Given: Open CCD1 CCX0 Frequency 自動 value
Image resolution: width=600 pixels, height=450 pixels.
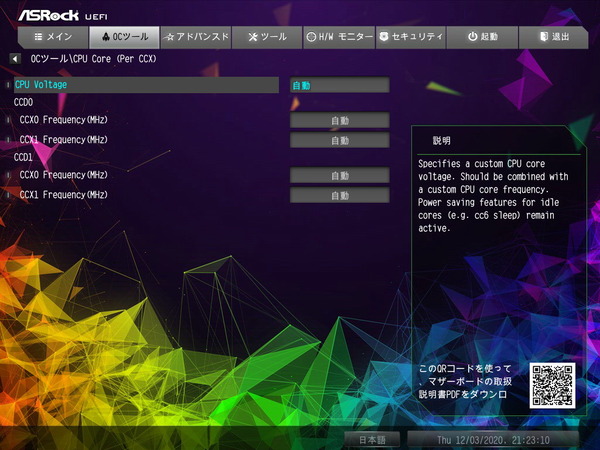Looking at the screenshot, I should pos(339,176).
